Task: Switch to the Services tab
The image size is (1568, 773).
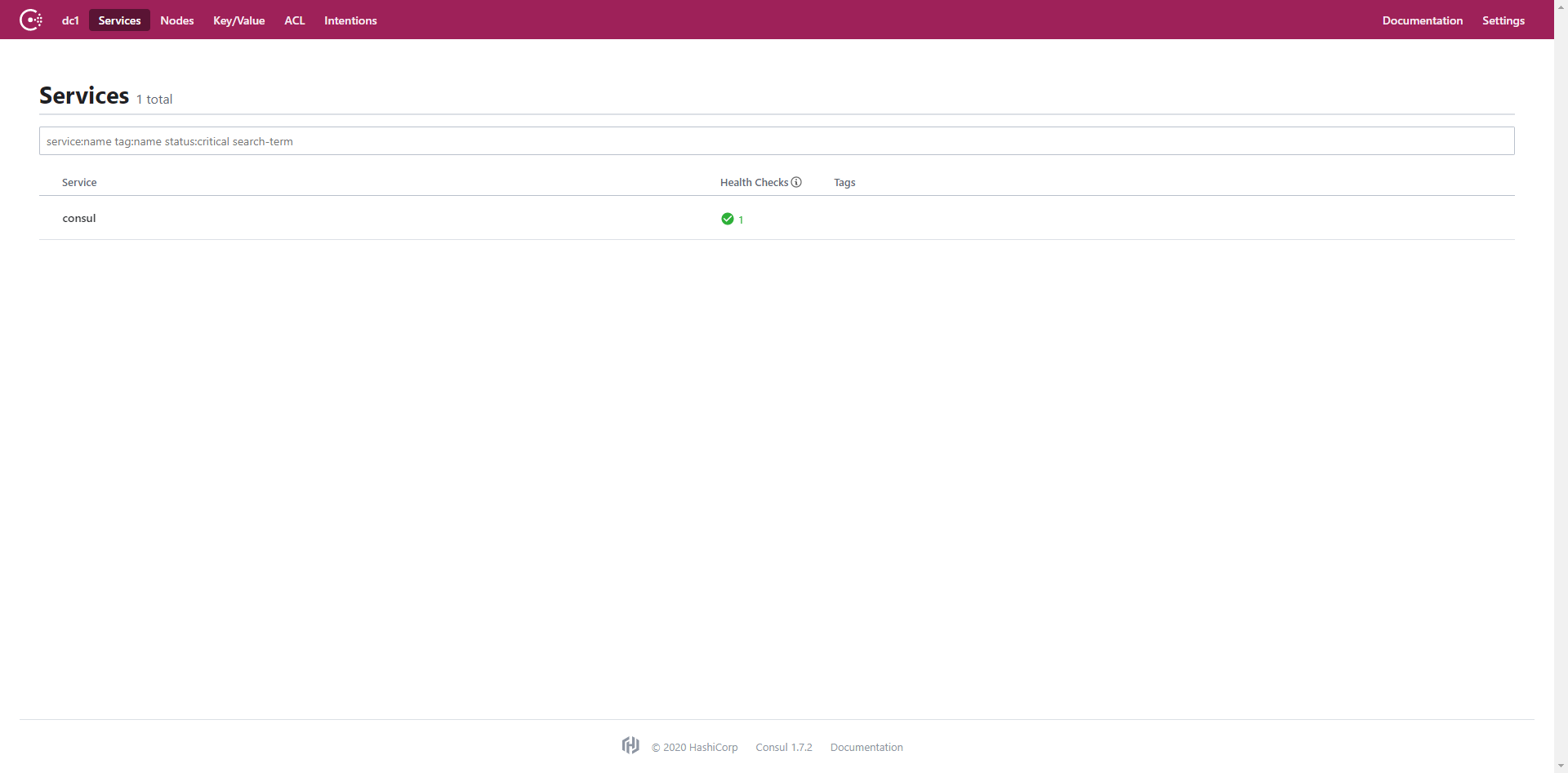Action: pos(119,20)
